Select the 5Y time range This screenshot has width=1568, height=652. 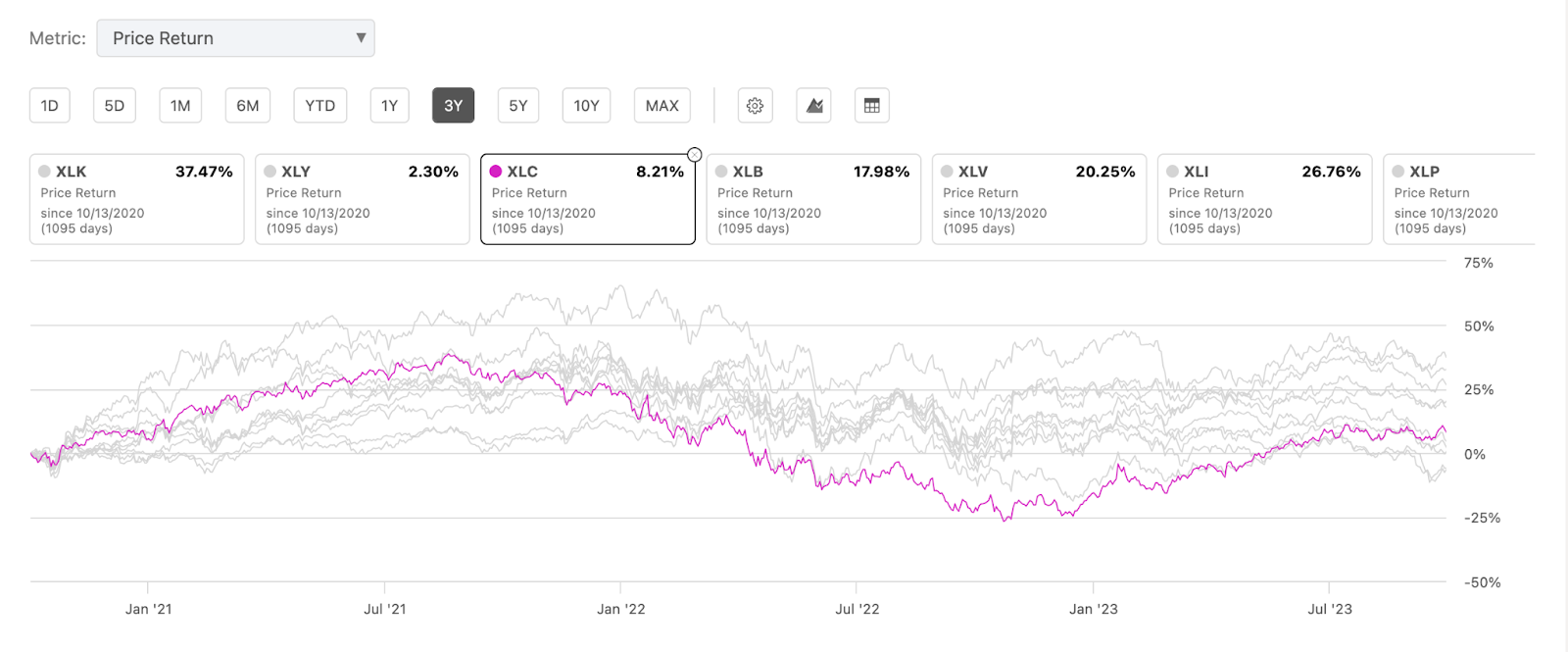518,106
